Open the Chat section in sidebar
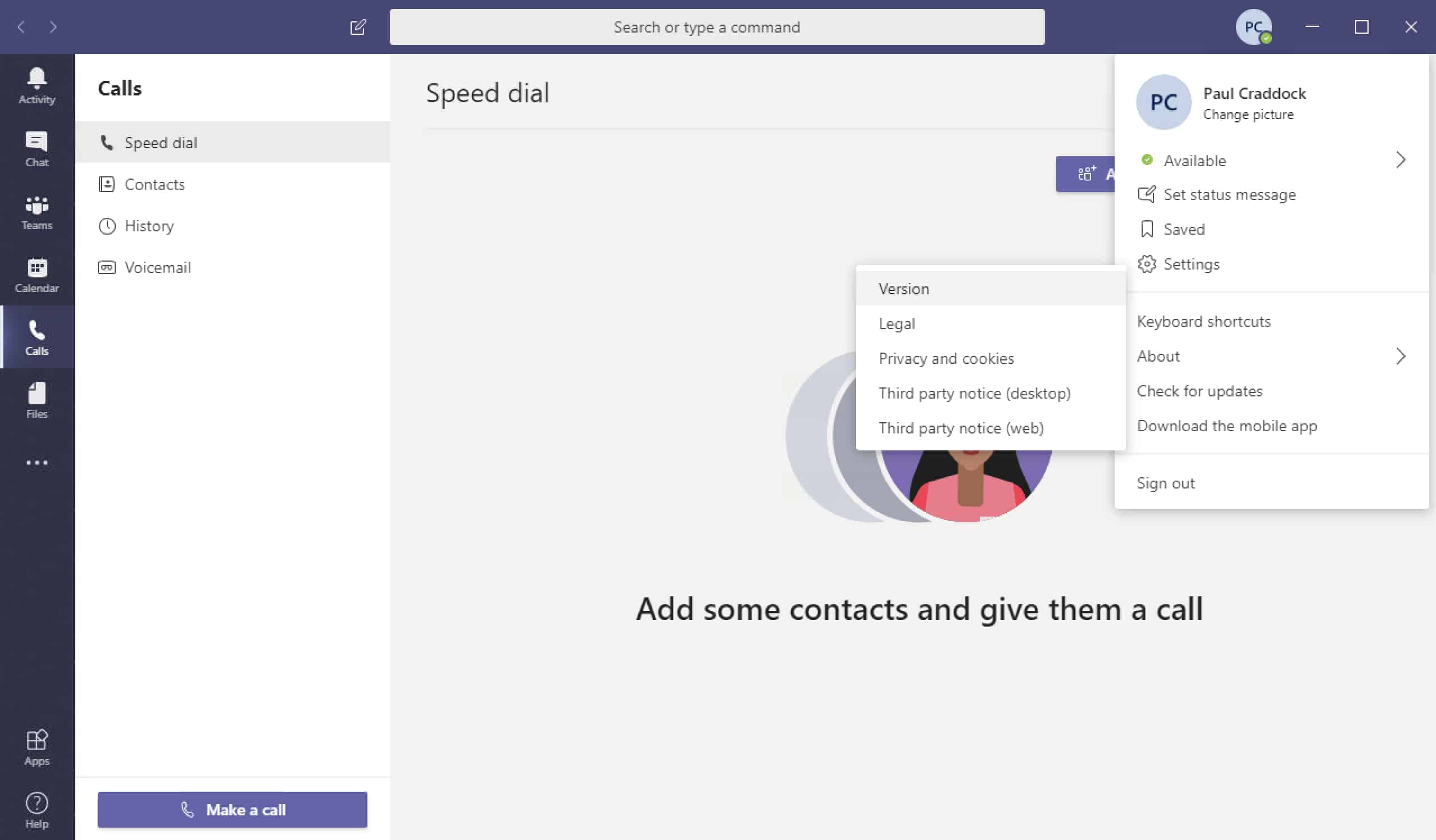 pyautogui.click(x=37, y=149)
